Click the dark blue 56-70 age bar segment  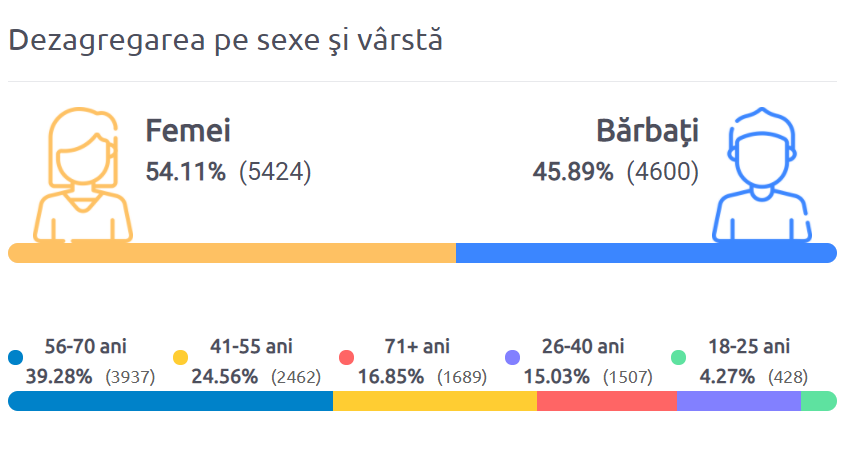(170, 401)
